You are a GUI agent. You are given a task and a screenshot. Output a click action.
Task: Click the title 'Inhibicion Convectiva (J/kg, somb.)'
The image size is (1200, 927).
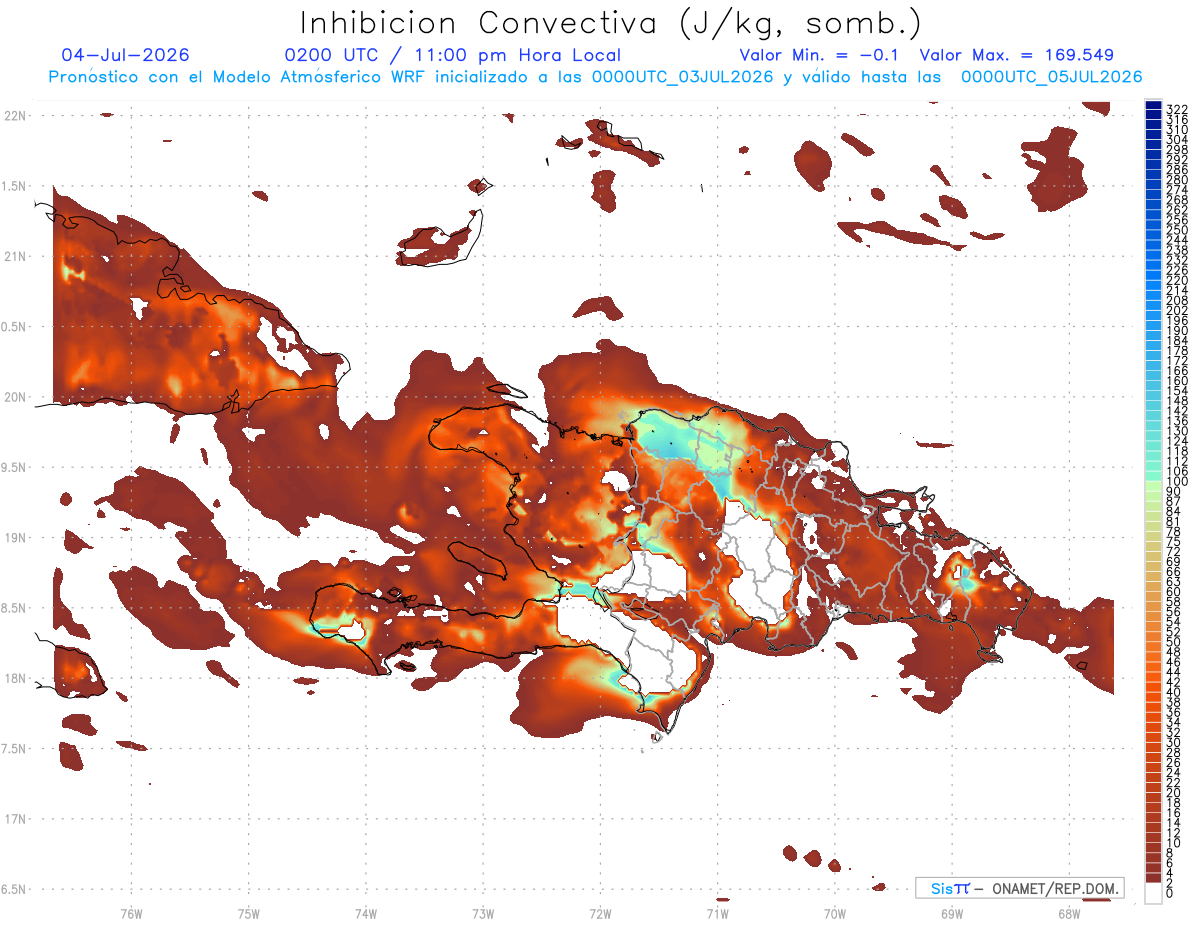click(x=611, y=24)
